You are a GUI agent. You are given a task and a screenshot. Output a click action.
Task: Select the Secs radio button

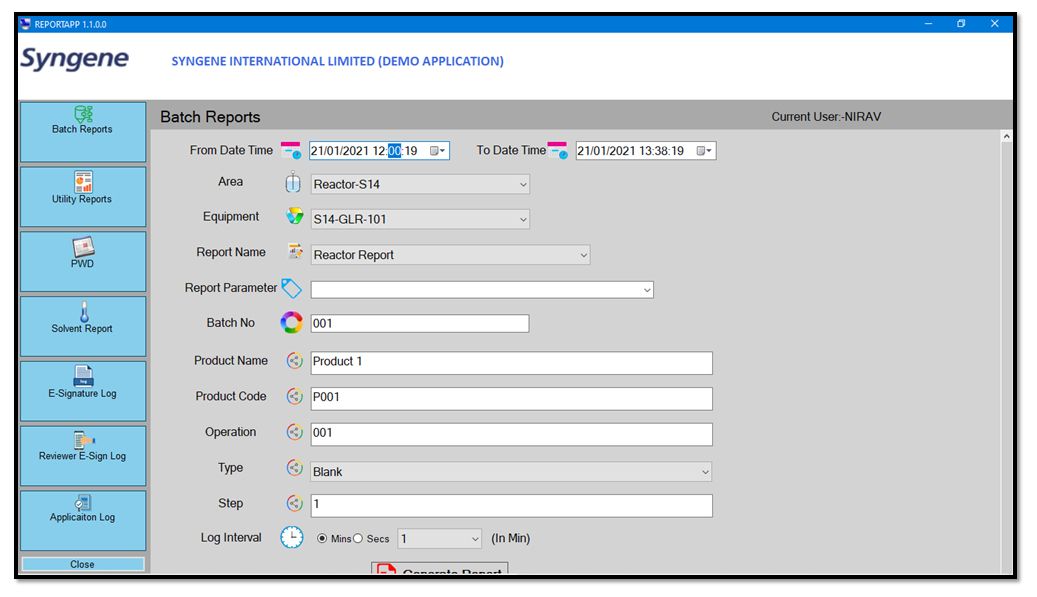tap(358, 538)
